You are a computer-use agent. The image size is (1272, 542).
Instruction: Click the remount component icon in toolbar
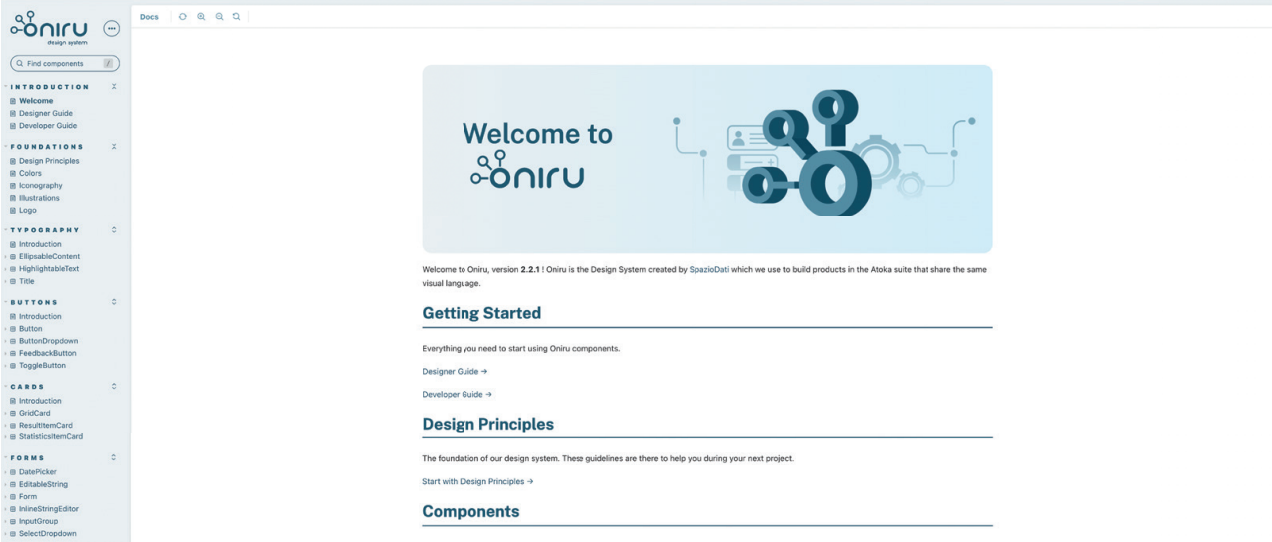(183, 17)
